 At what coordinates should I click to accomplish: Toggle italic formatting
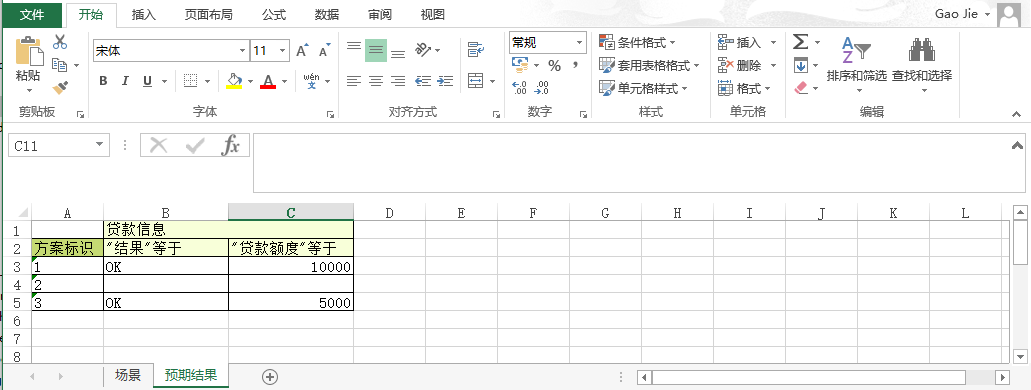125,81
